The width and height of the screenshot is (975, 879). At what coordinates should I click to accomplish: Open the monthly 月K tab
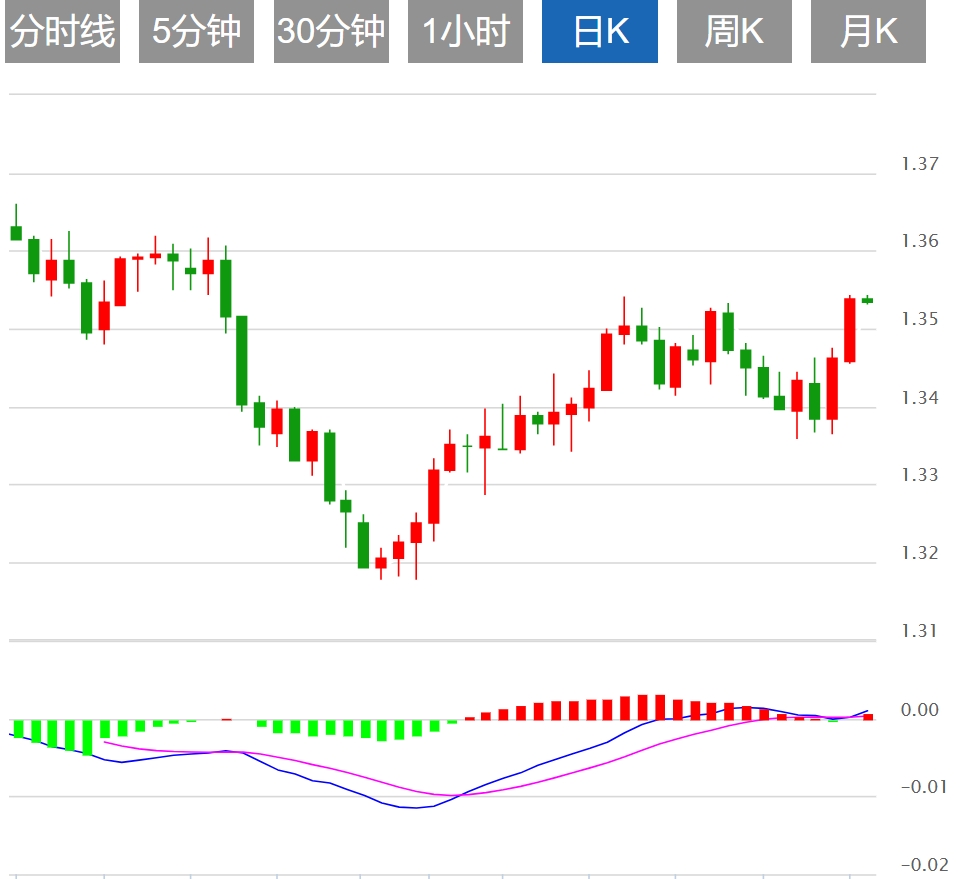click(x=868, y=32)
